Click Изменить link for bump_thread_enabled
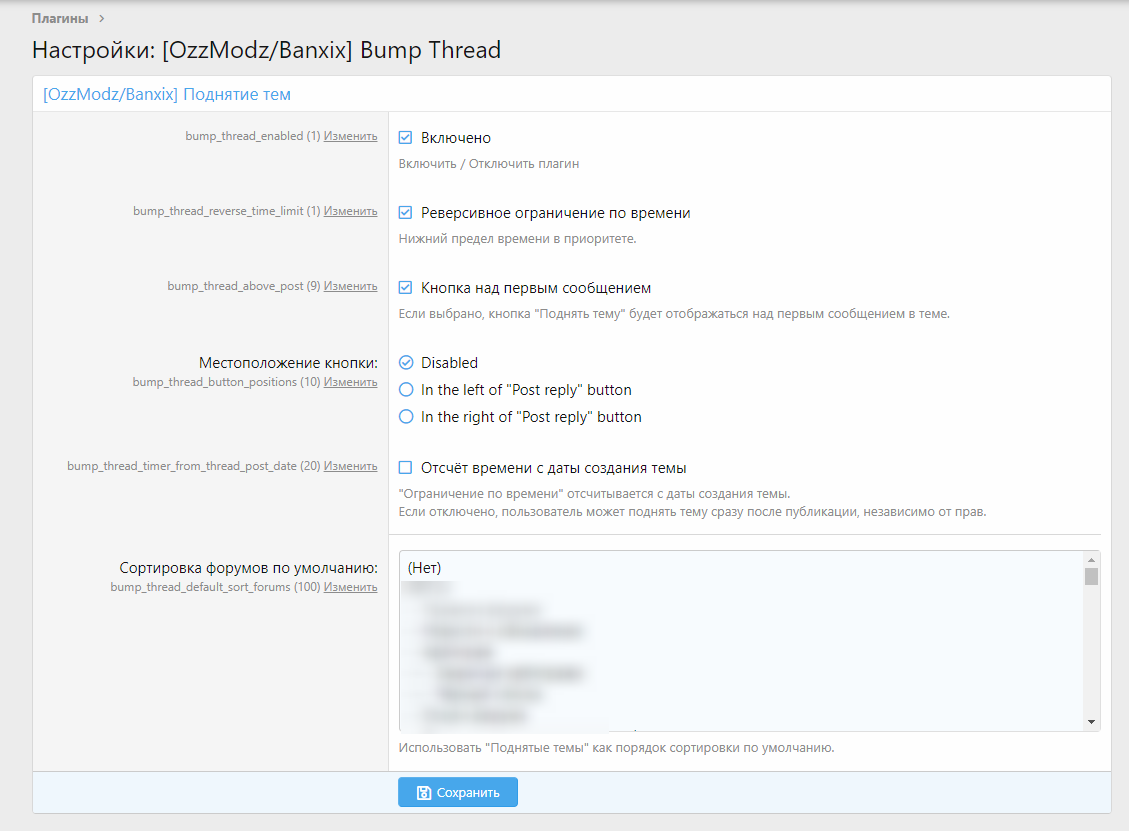 point(350,136)
